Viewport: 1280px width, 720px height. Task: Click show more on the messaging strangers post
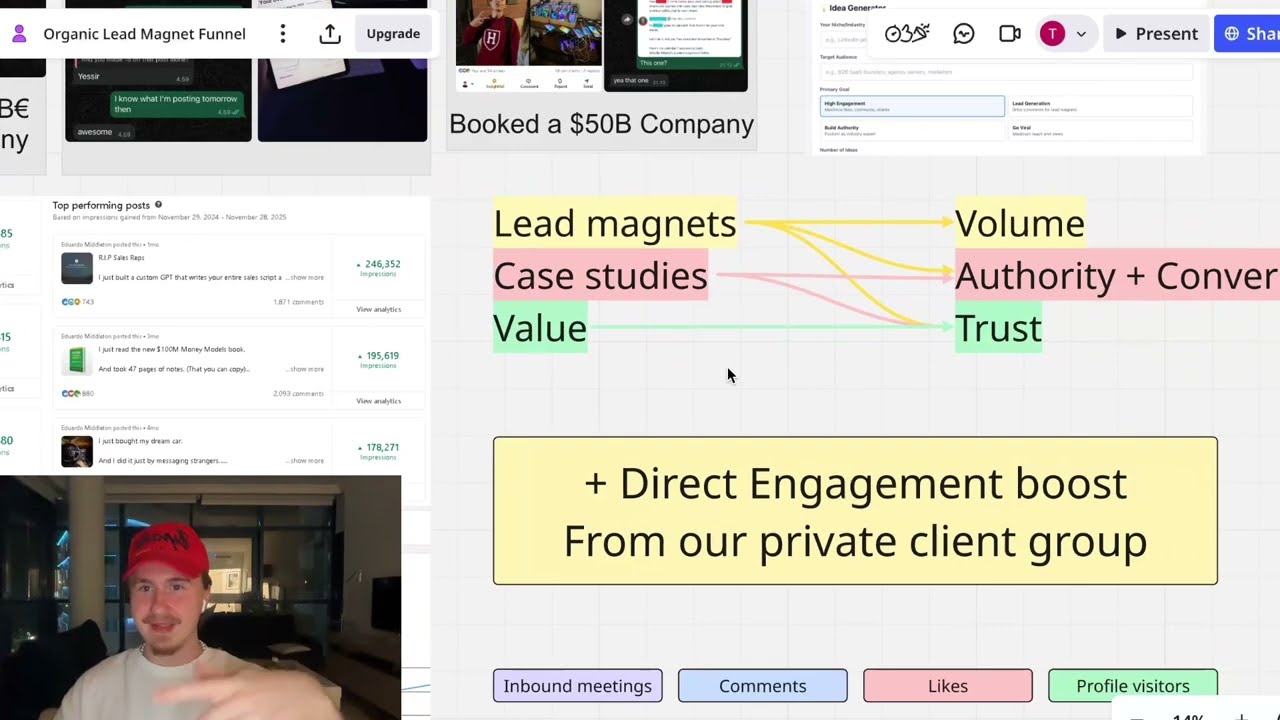306,461
